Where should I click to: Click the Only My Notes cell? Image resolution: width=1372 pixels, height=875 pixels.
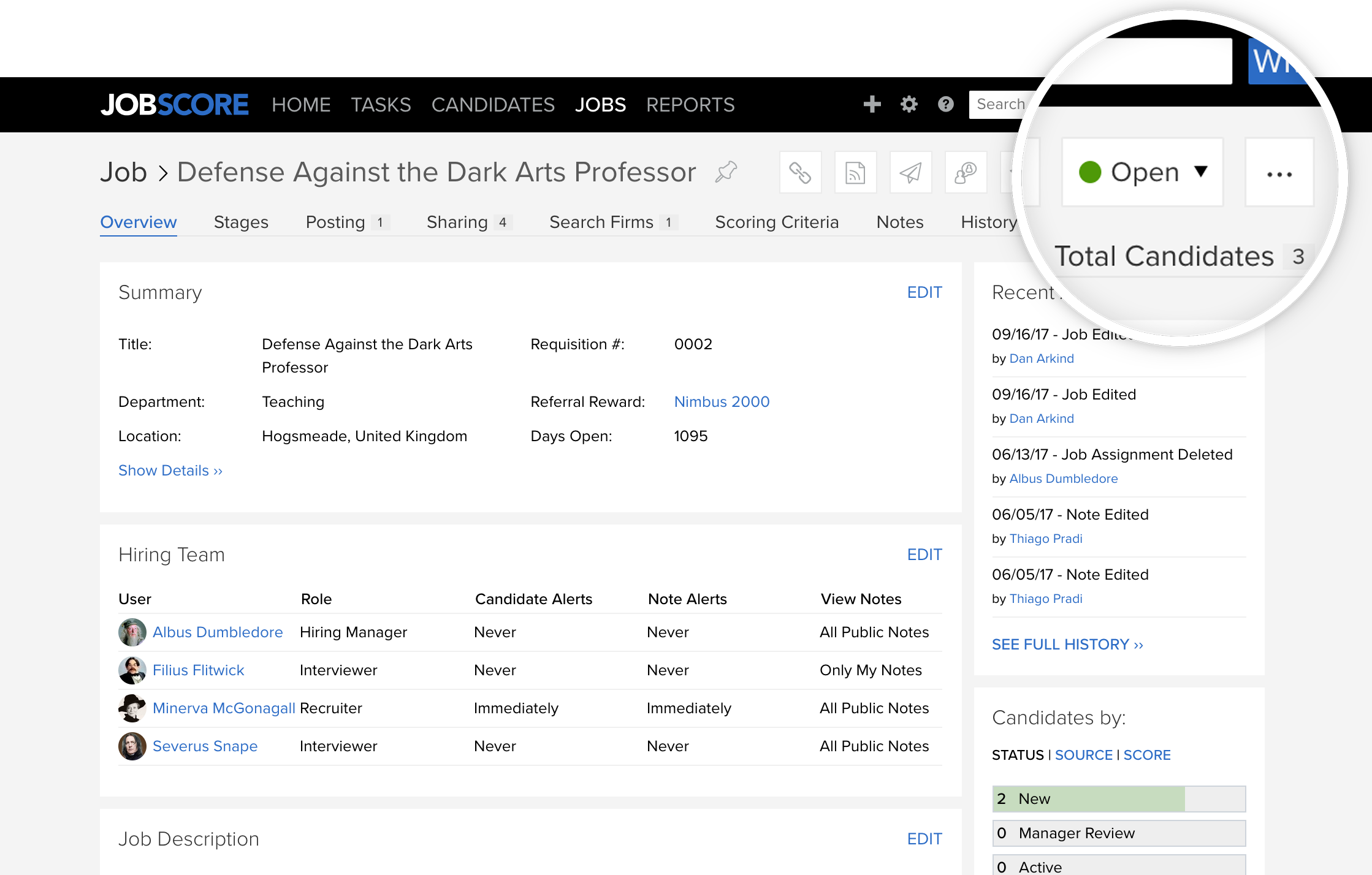[871, 670]
